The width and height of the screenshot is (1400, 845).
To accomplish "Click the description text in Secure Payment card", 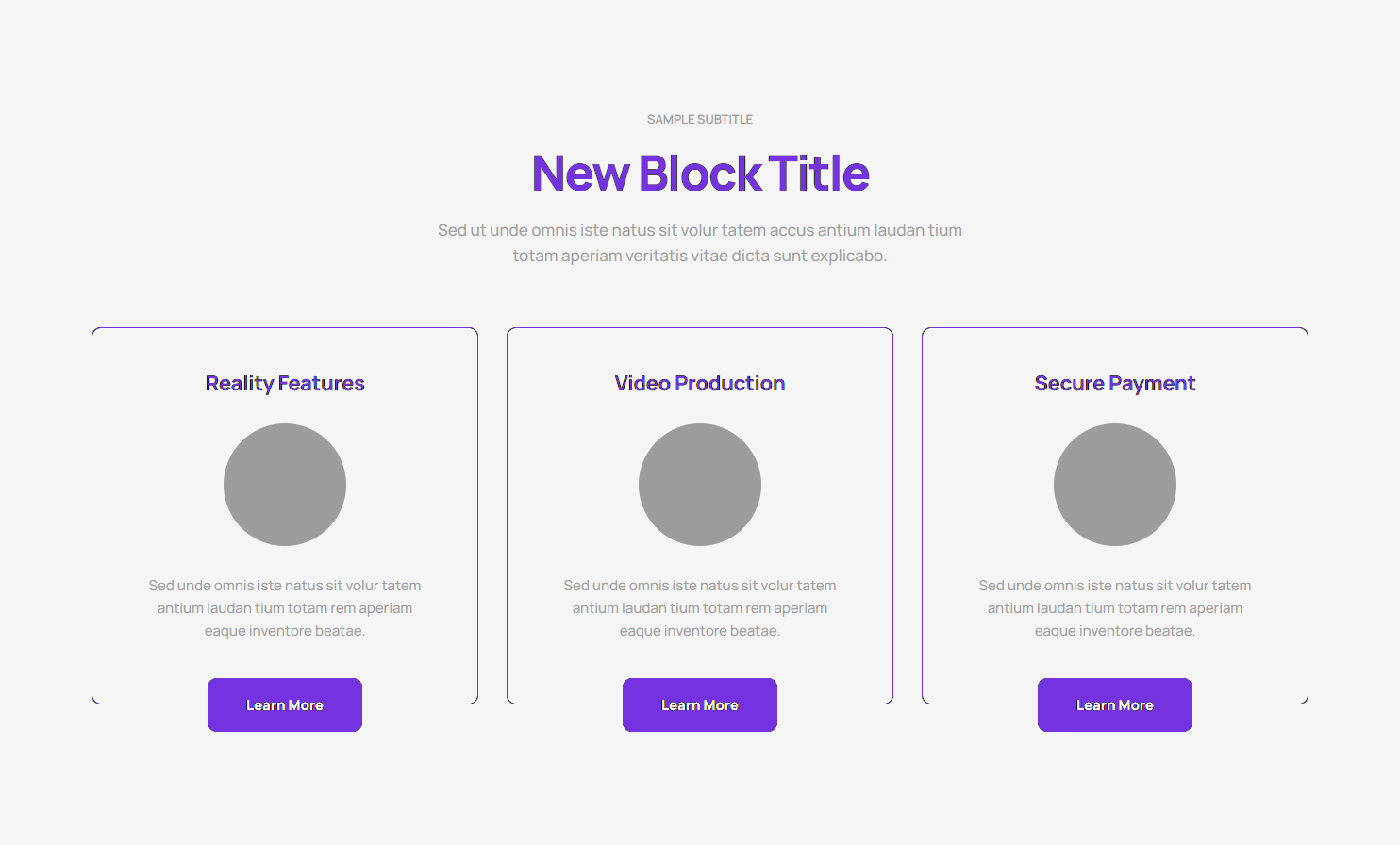I will tap(1115, 608).
